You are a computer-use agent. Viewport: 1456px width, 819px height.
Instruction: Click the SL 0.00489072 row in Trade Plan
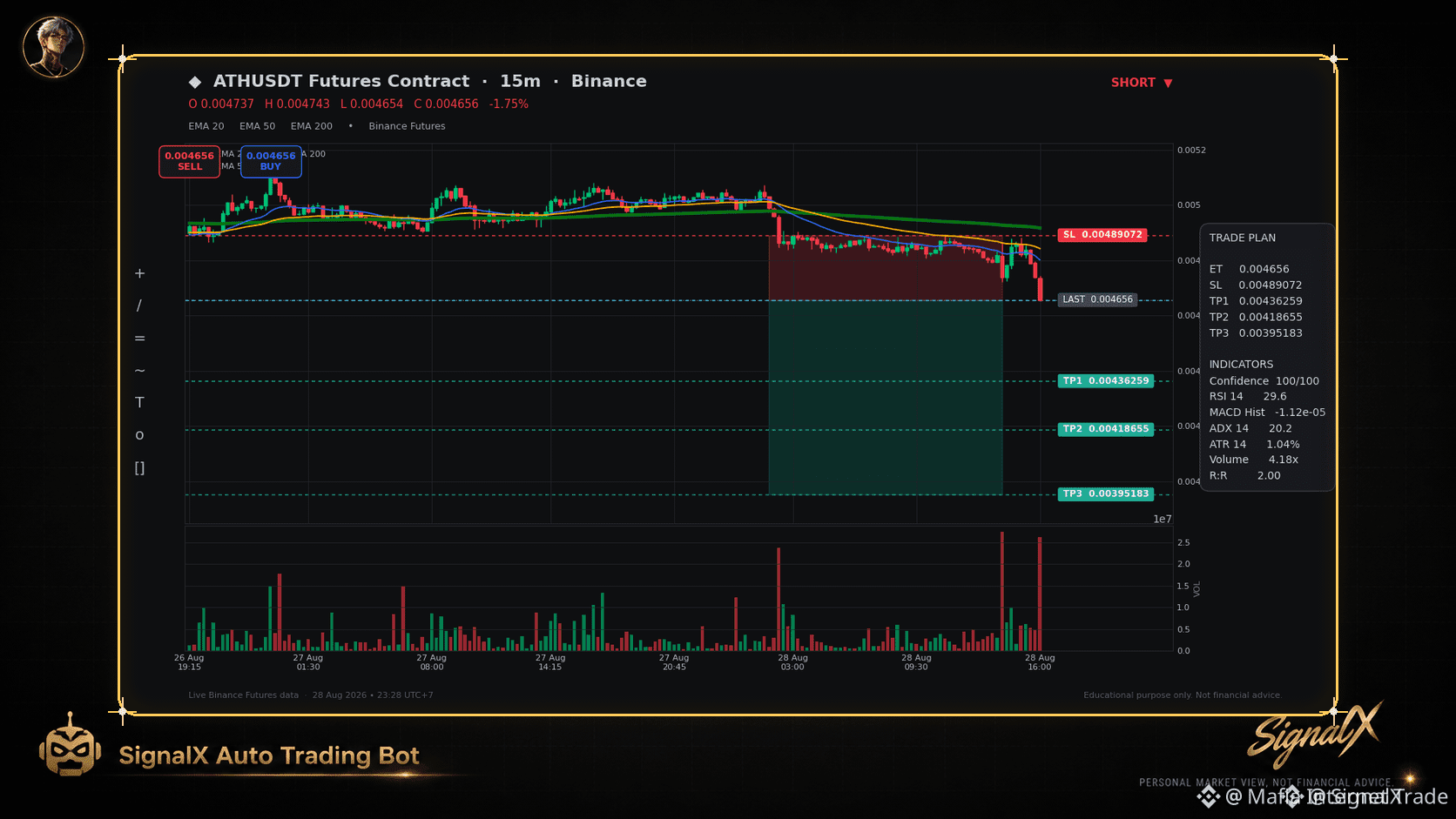1256,285
